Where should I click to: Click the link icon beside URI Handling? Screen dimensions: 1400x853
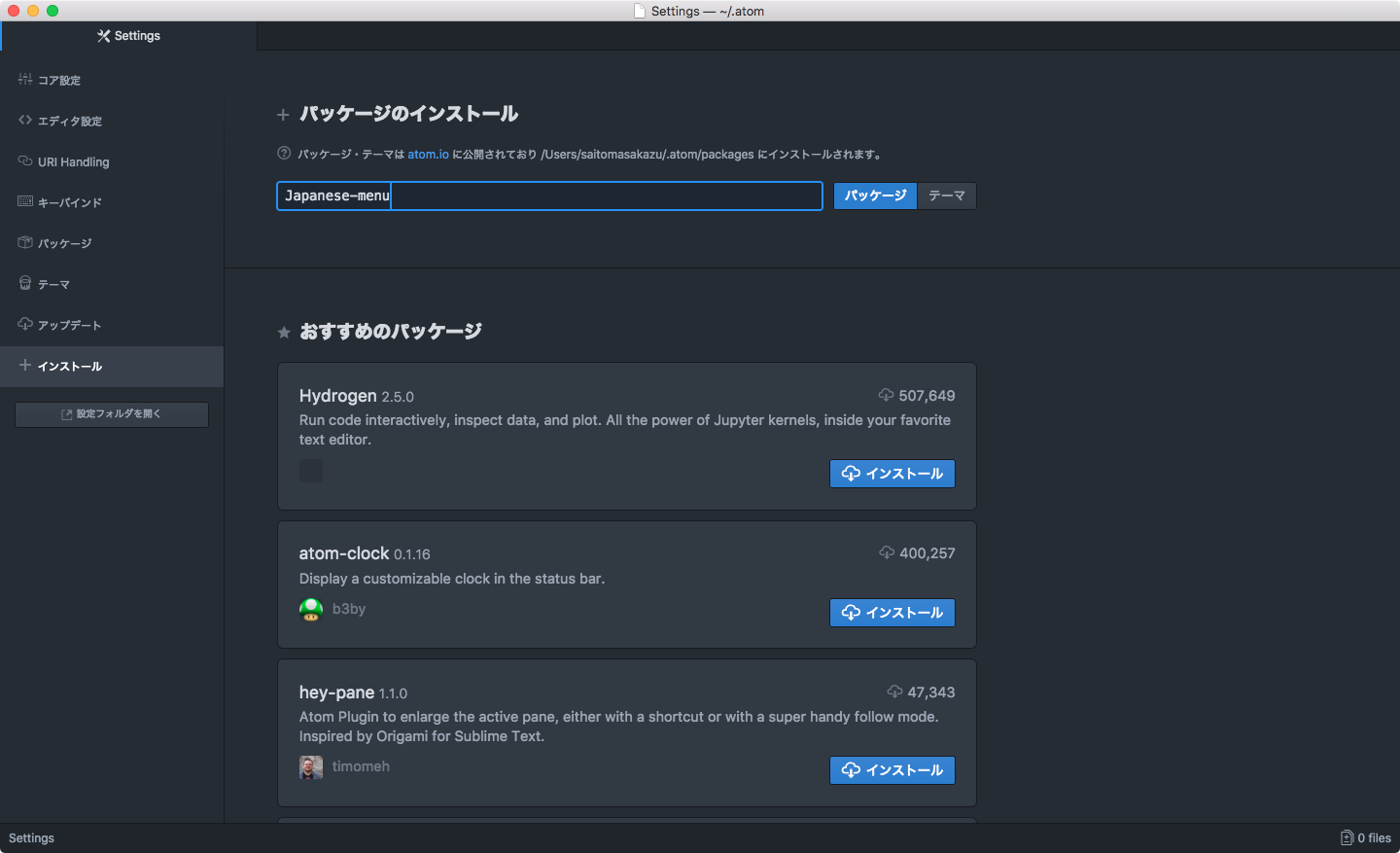(25, 160)
